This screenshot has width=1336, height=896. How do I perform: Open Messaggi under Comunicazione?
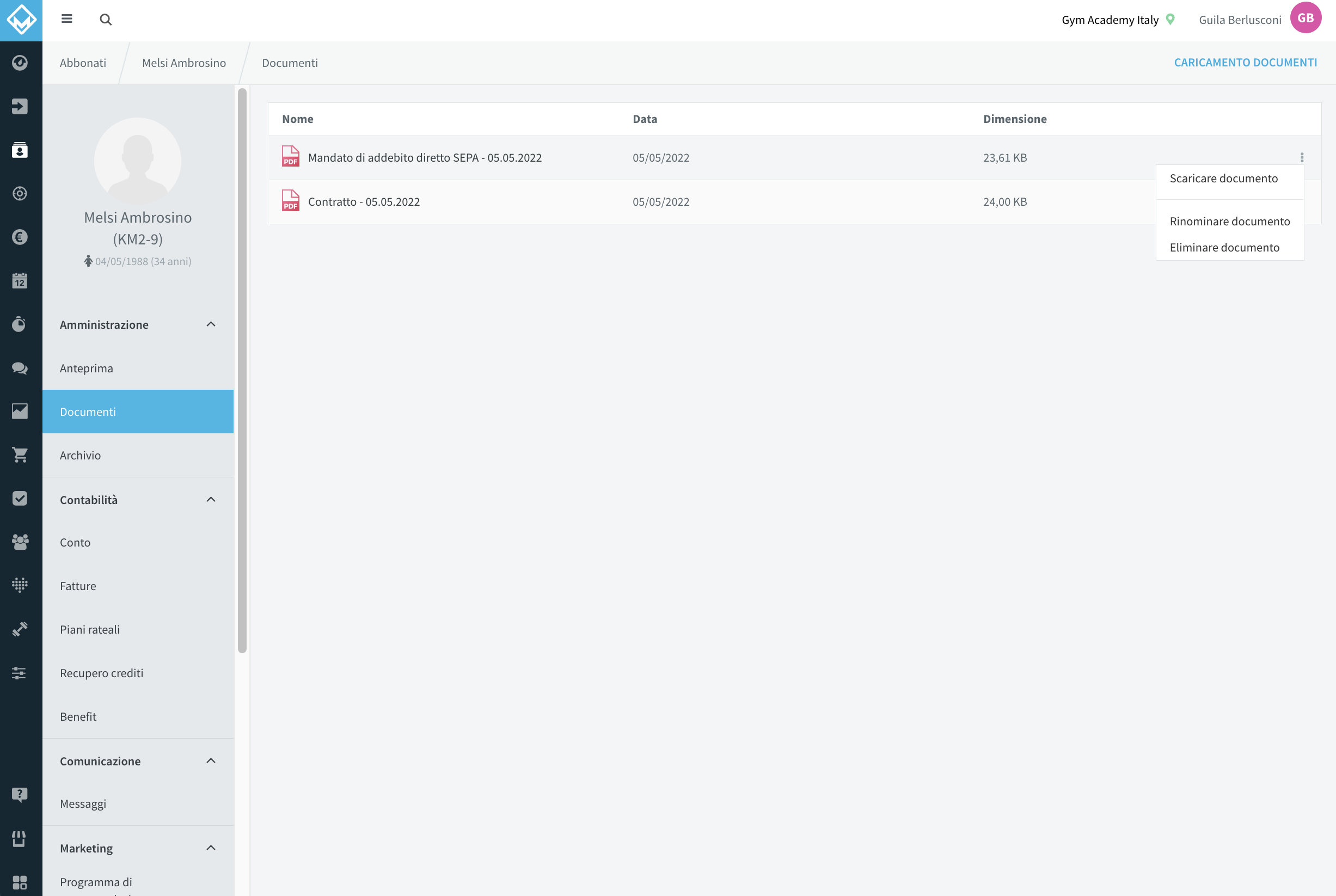(x=138, y=803)
